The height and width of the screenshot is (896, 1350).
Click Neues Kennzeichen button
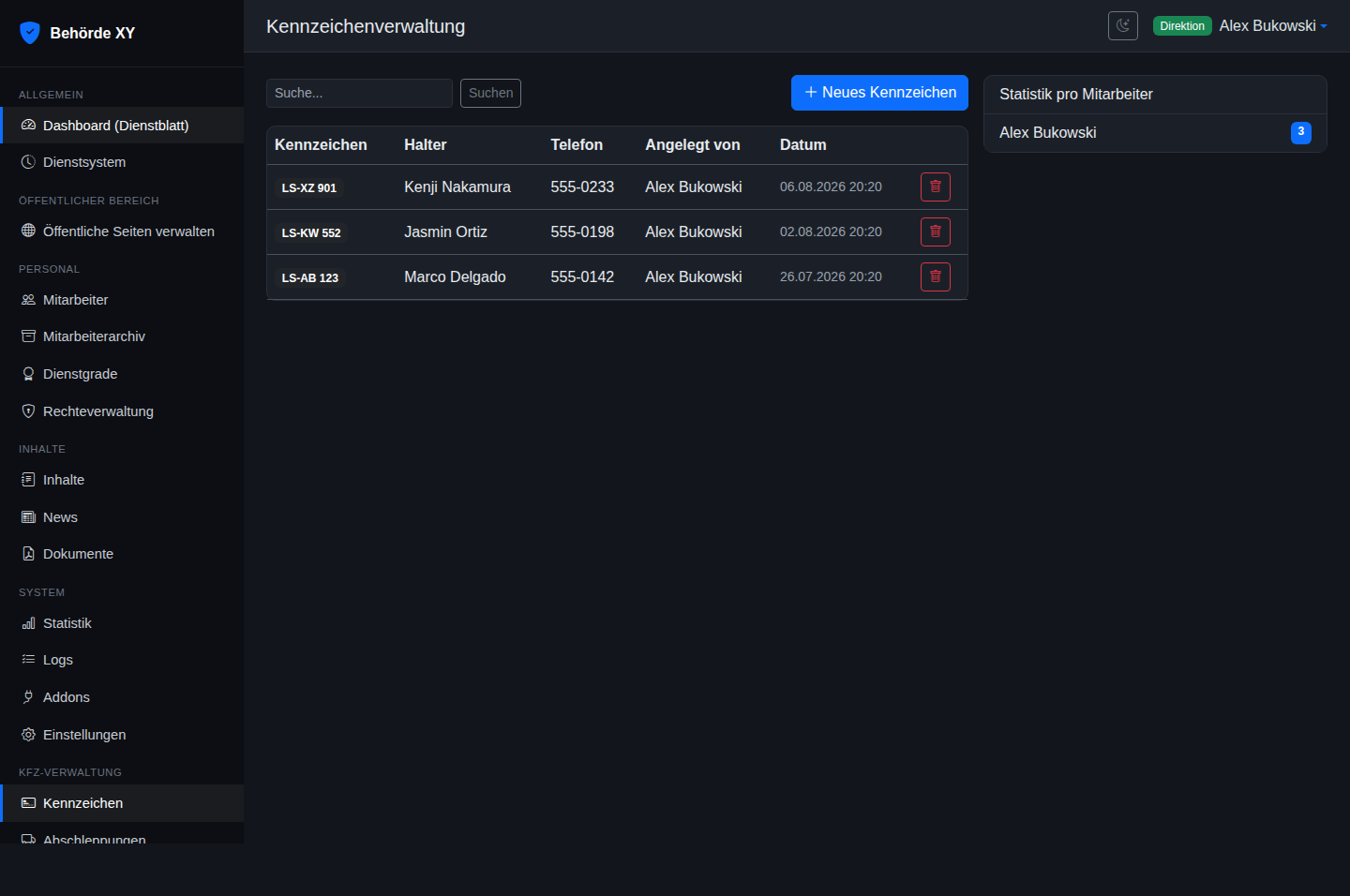coord(879,93)
